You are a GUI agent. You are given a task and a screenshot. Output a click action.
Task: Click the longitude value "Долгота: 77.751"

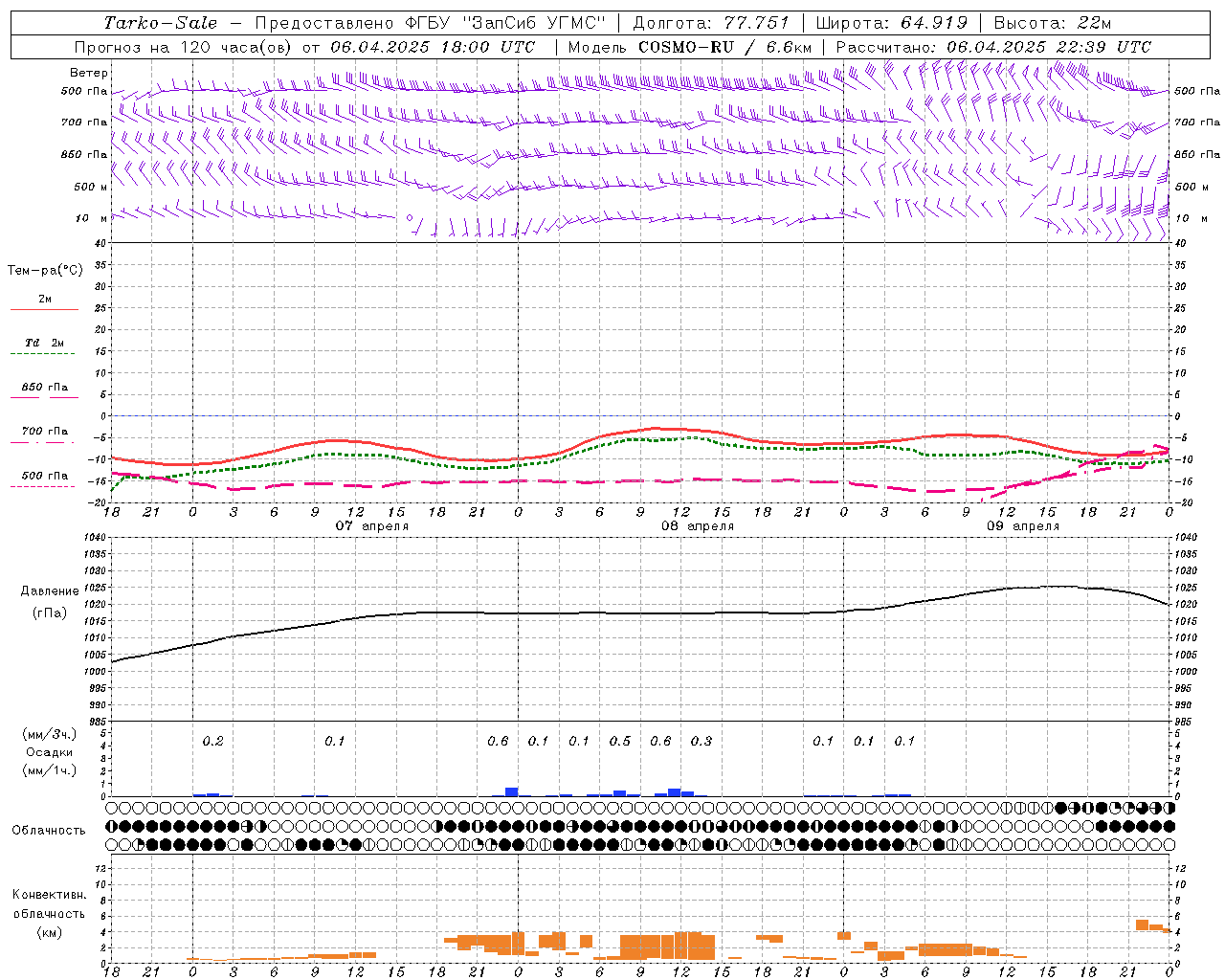point(711,23)
